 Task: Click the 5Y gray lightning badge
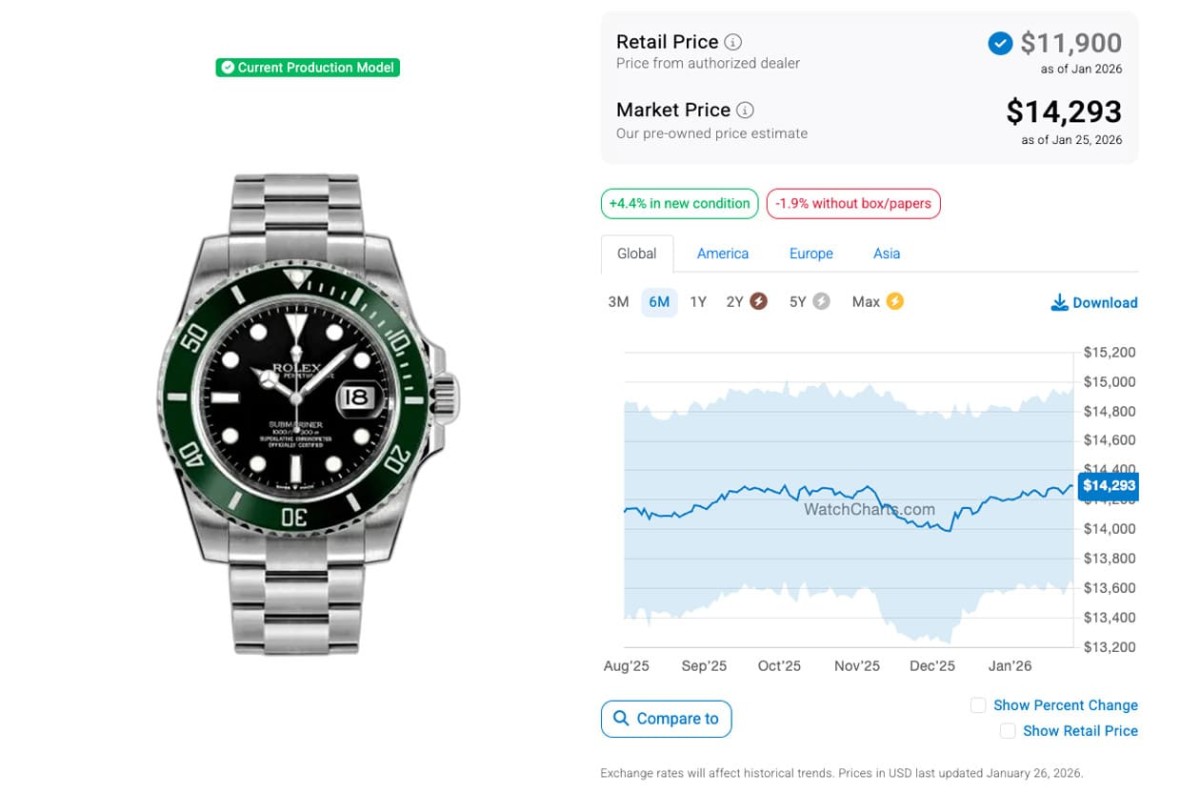coord(821,301)
